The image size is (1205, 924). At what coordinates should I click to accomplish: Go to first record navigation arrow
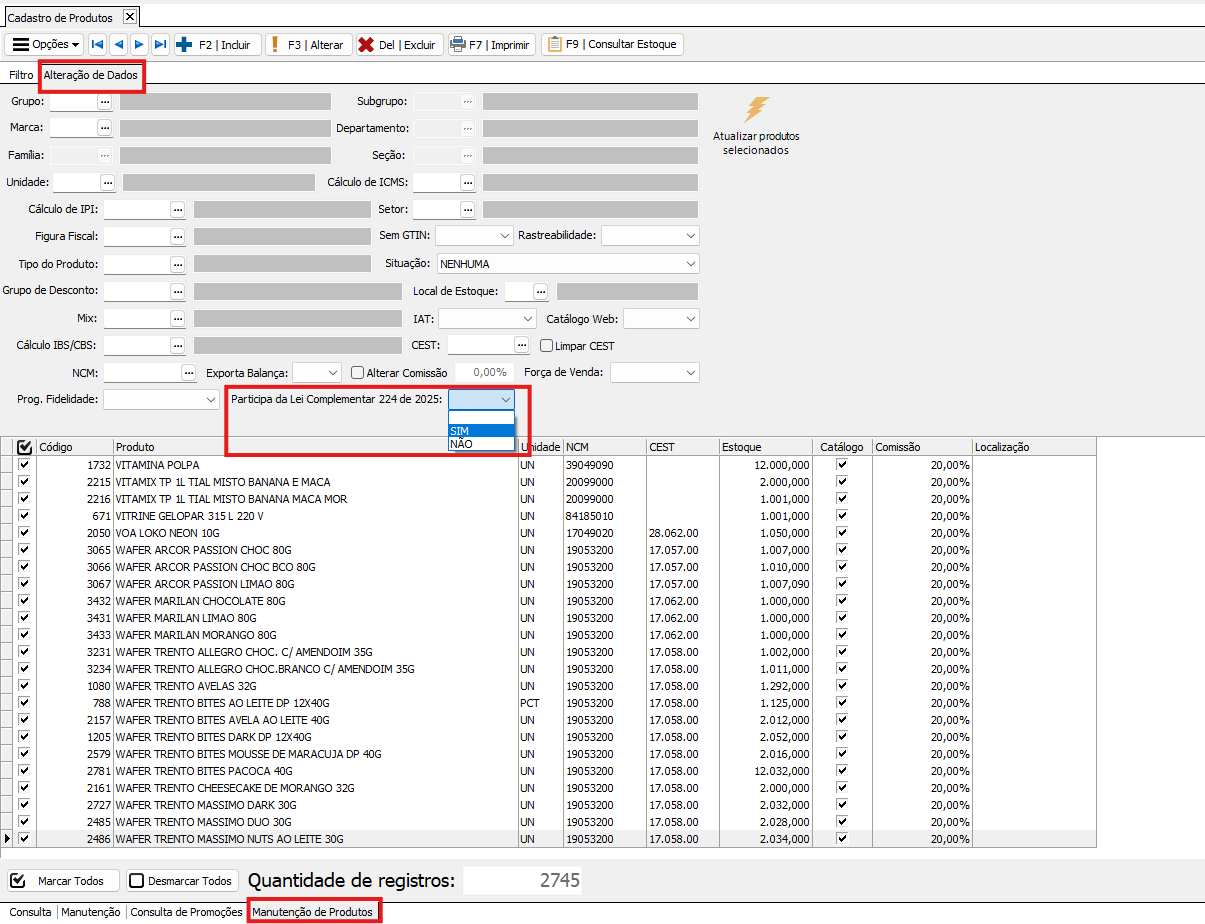pyautogui.click(x=97, y=45)
